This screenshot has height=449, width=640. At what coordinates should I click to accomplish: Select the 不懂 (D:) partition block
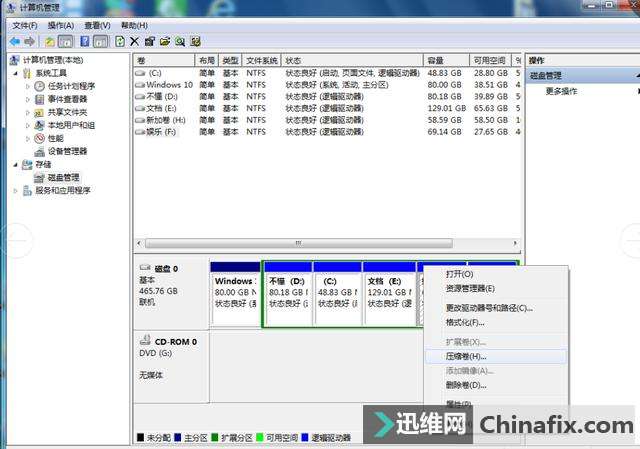pyautogui.click(x=288, y=294)
